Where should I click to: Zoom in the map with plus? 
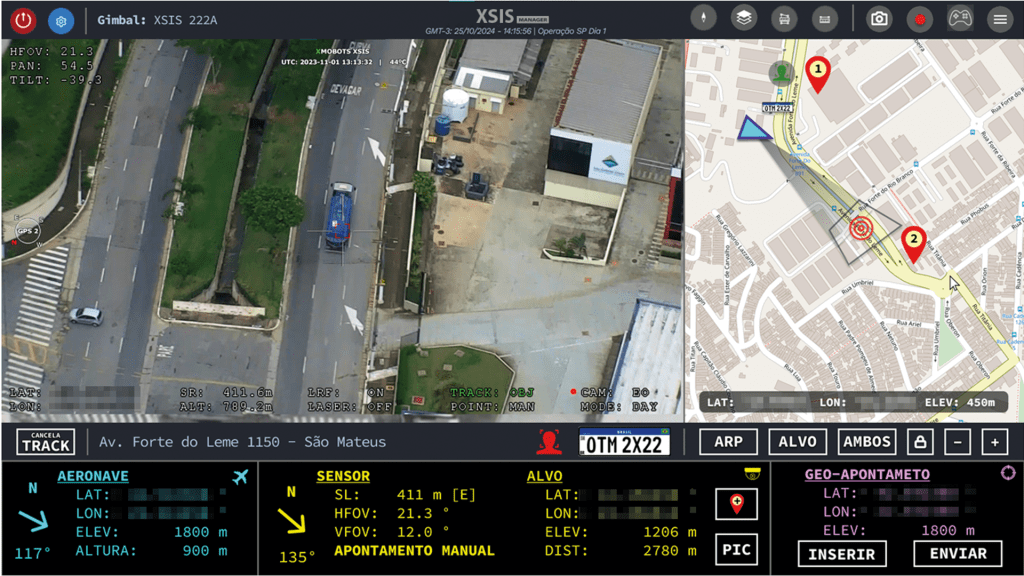(994, 442)
